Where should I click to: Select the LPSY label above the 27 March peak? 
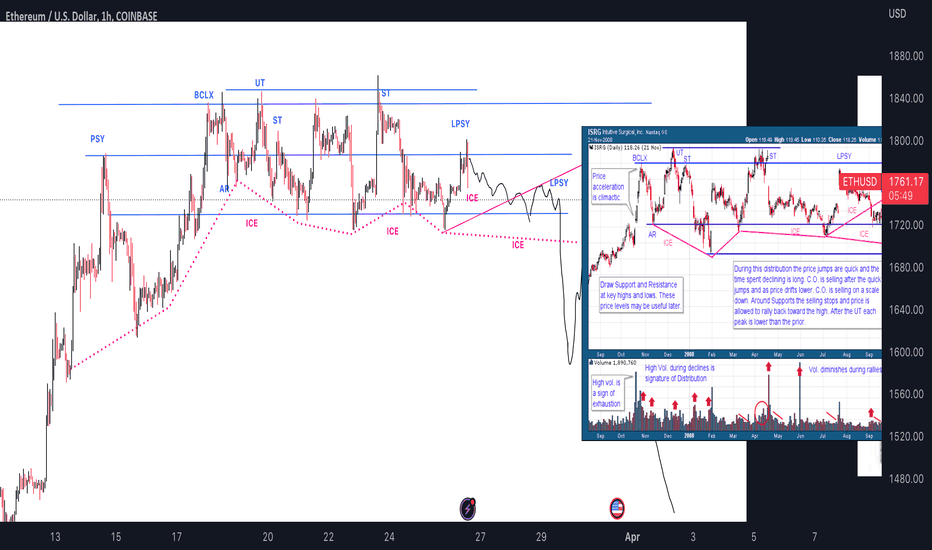[460, 124]
